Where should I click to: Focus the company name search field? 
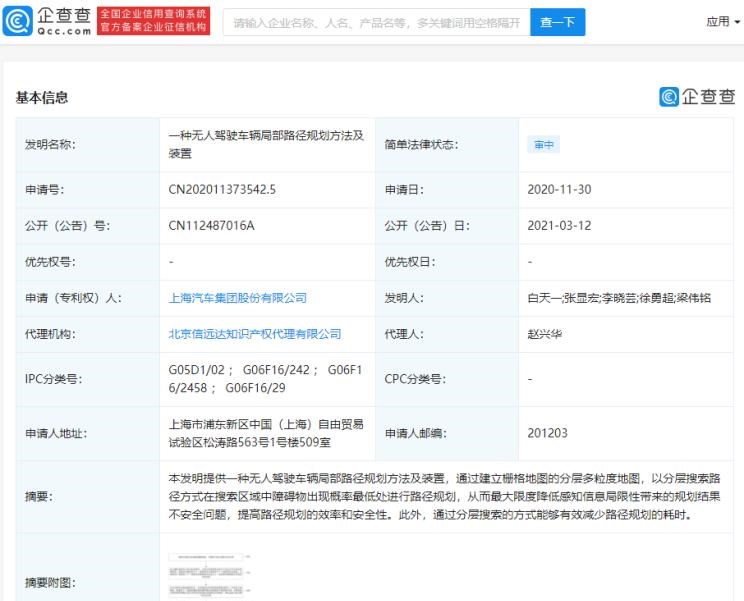[377, 22]
